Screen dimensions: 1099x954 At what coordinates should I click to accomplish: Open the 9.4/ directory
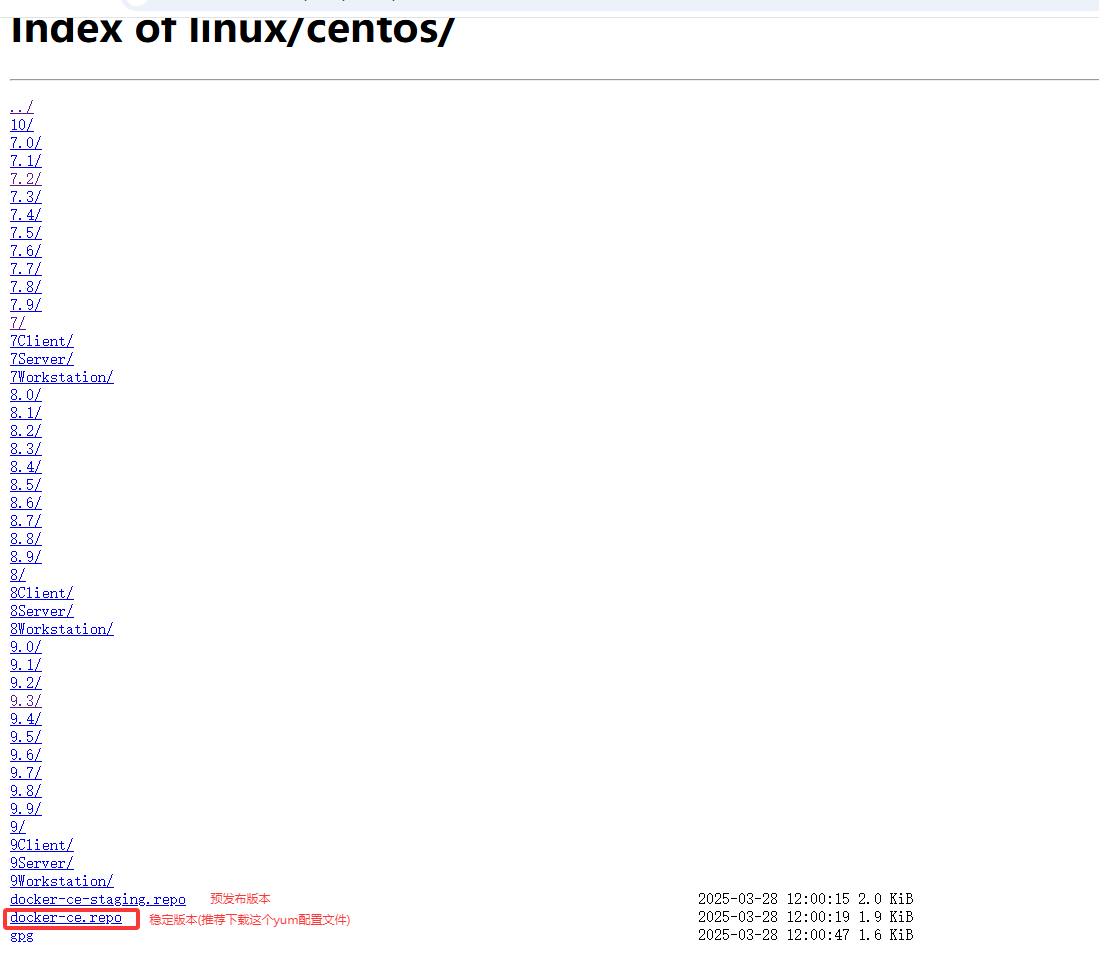pos(26,719)
